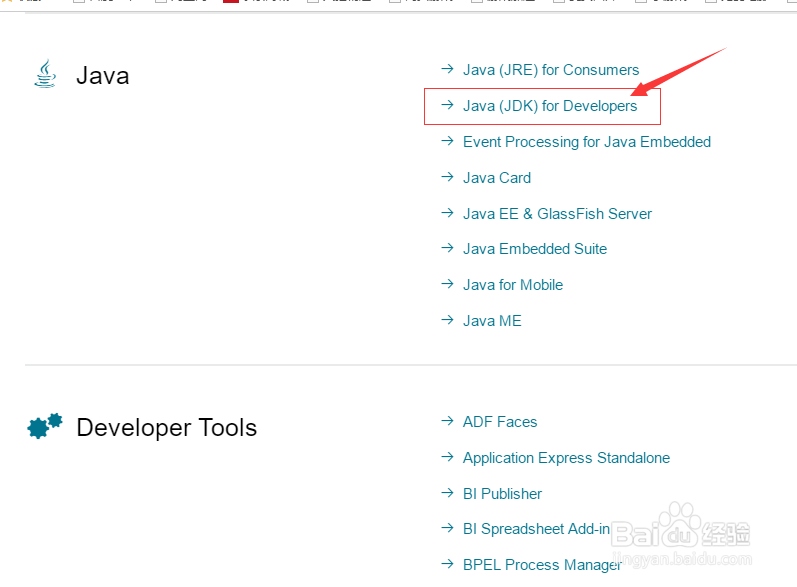Go to BI Publisher link
Image resolution: width=797 pixels, height=587 pixels.
click(x=502, y=494)
